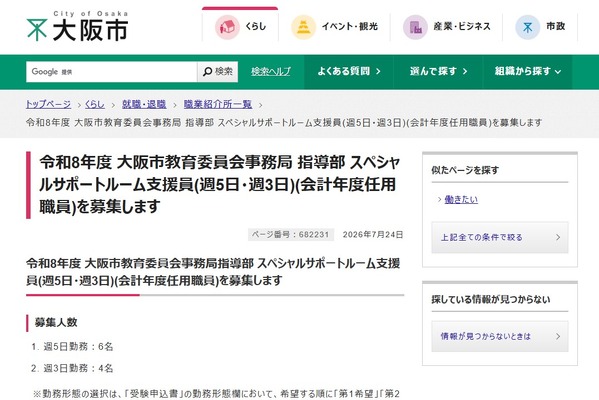Image resolution: width=599 pixels, height=400 pixels.
Task: Click the 検索 button
Action: coord(218,72)
